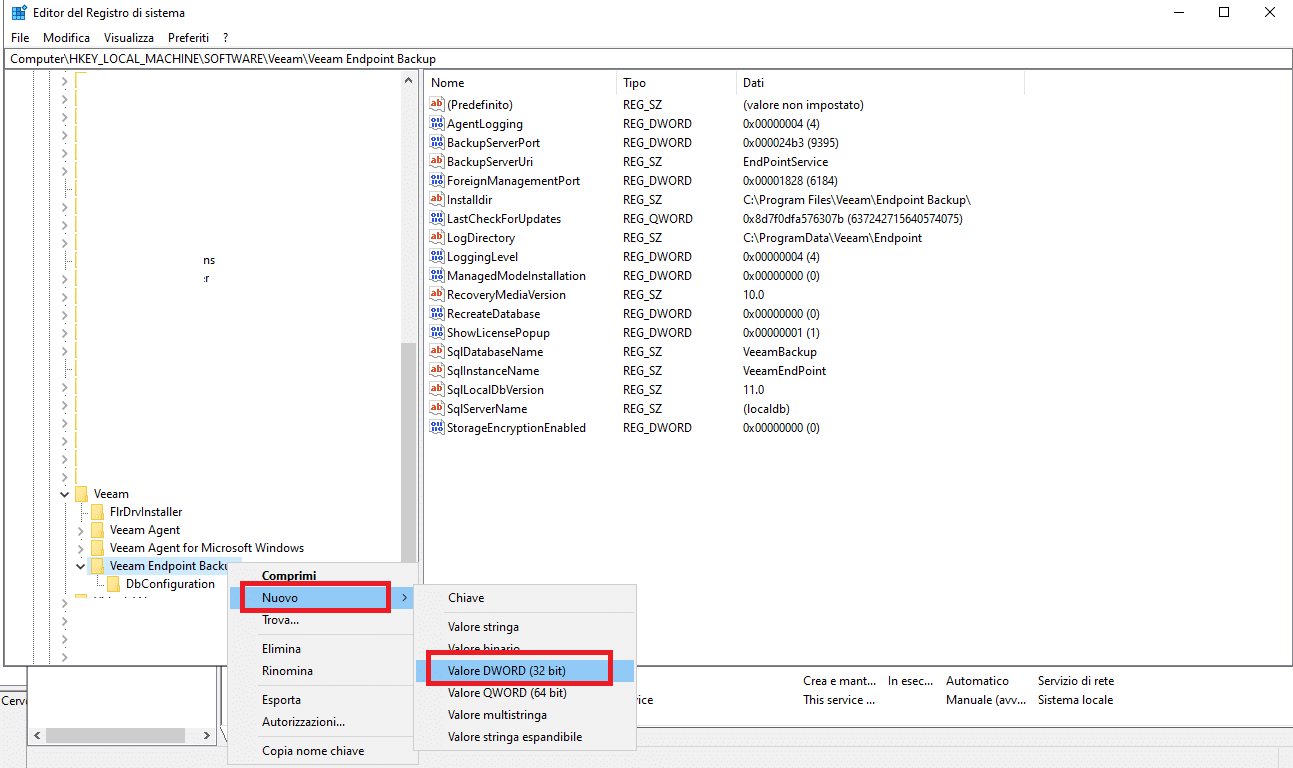Open the Nuovo submenu entry
This screenshot has height=768, width=1293.
tap(320, 598)
